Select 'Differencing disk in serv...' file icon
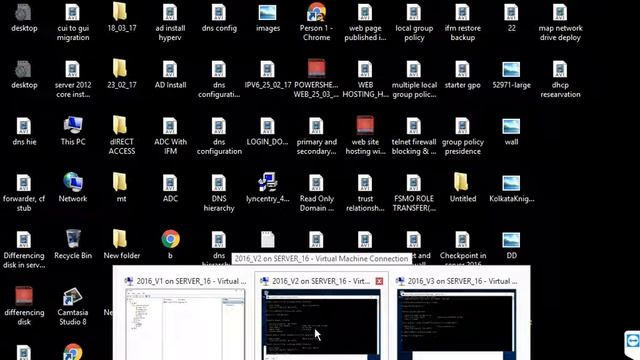Image resolution: width=640 pixels, height=360 pixels. coord(24,240)
